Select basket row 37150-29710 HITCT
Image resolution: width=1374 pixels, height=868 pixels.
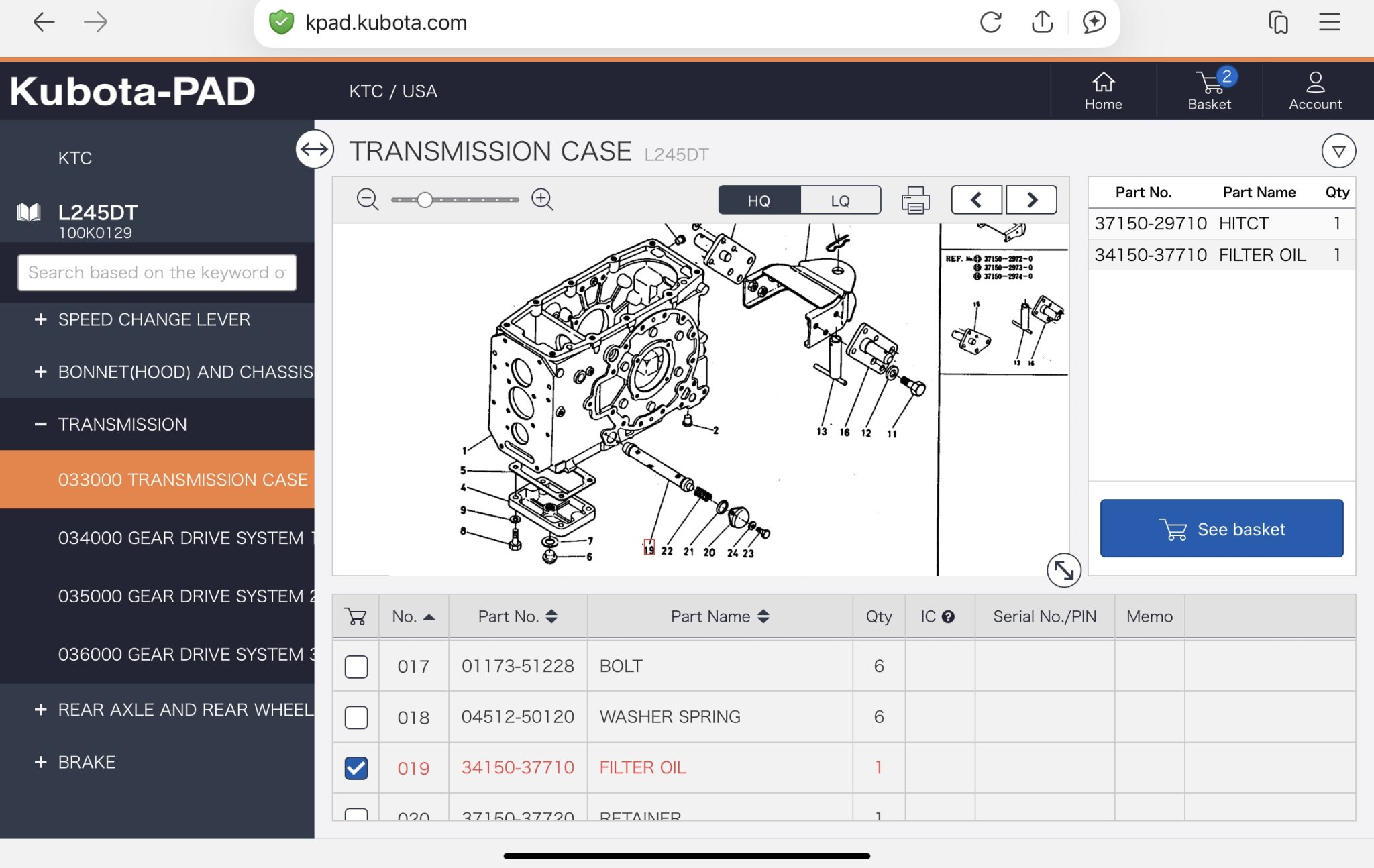click(1221, 223)
